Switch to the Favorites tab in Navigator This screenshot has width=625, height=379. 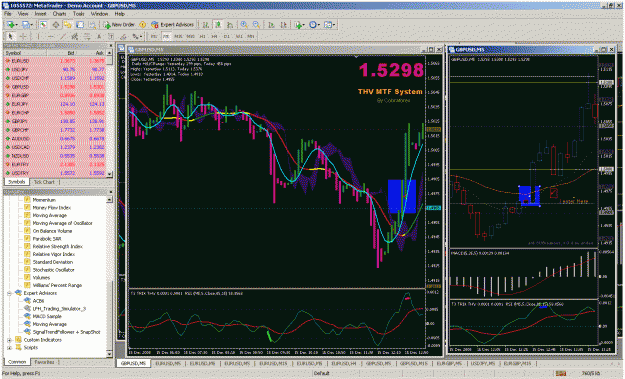(44, 362)
